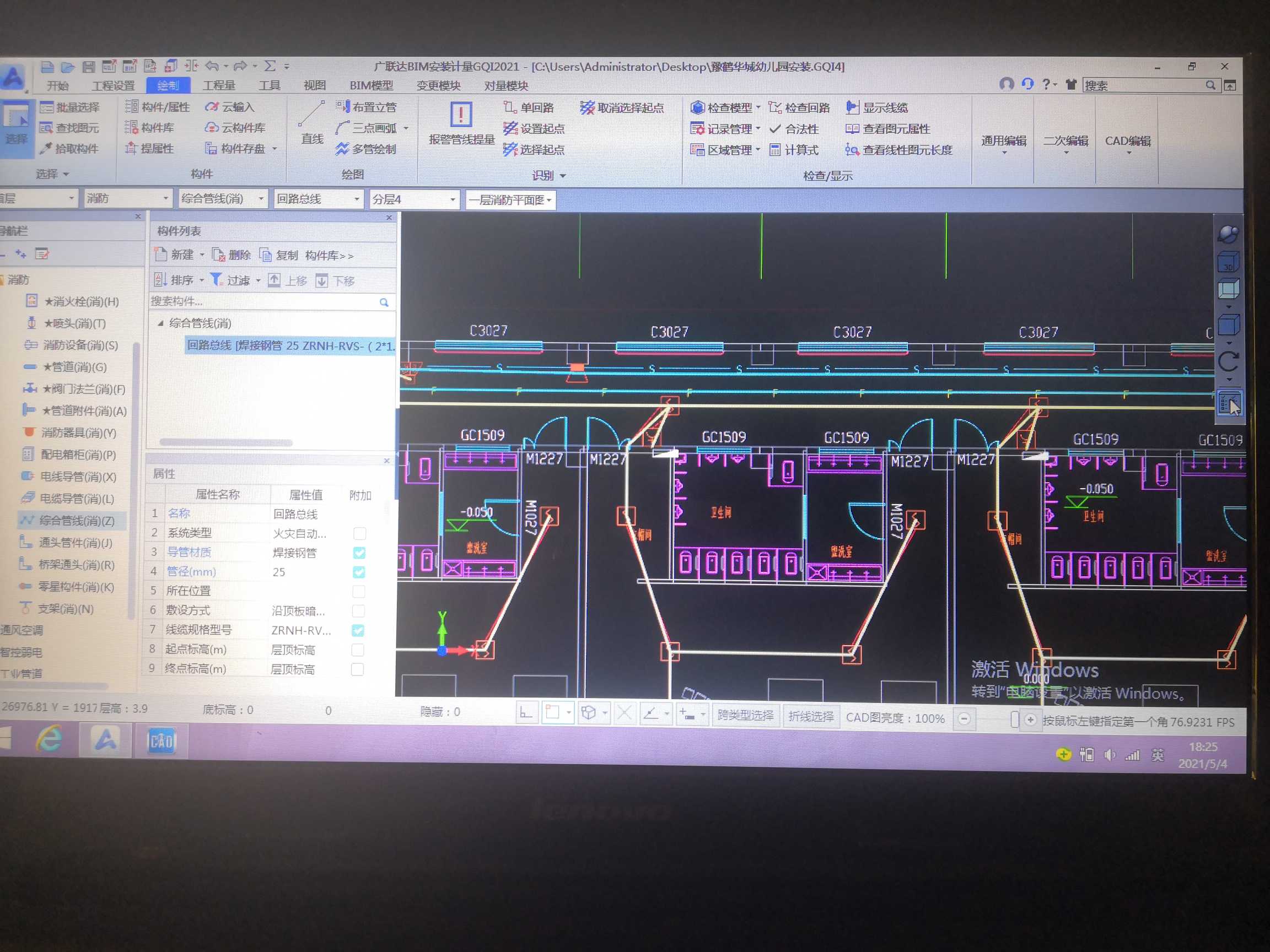Image resolution: width=1270 pixels, height=952 pixels.
Task: Select 回路总线 [焊接钢管 25 component row
Action: point(290,345)
